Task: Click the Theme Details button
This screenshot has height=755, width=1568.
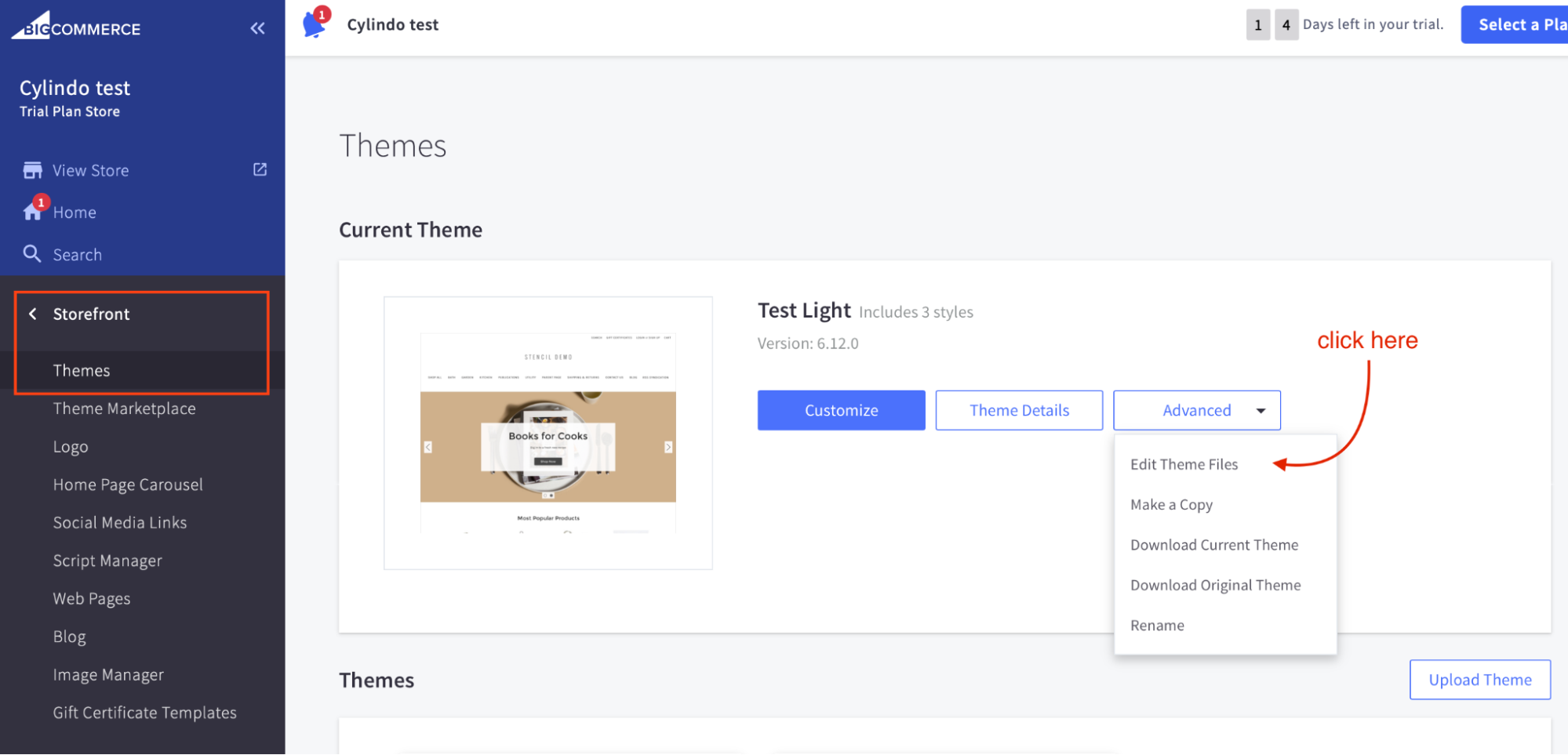Action: click(x=1019, y=410)
